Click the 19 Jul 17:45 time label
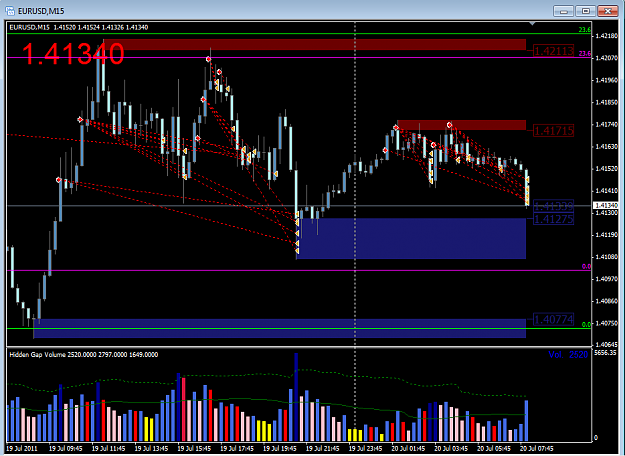 pos(237,448)
